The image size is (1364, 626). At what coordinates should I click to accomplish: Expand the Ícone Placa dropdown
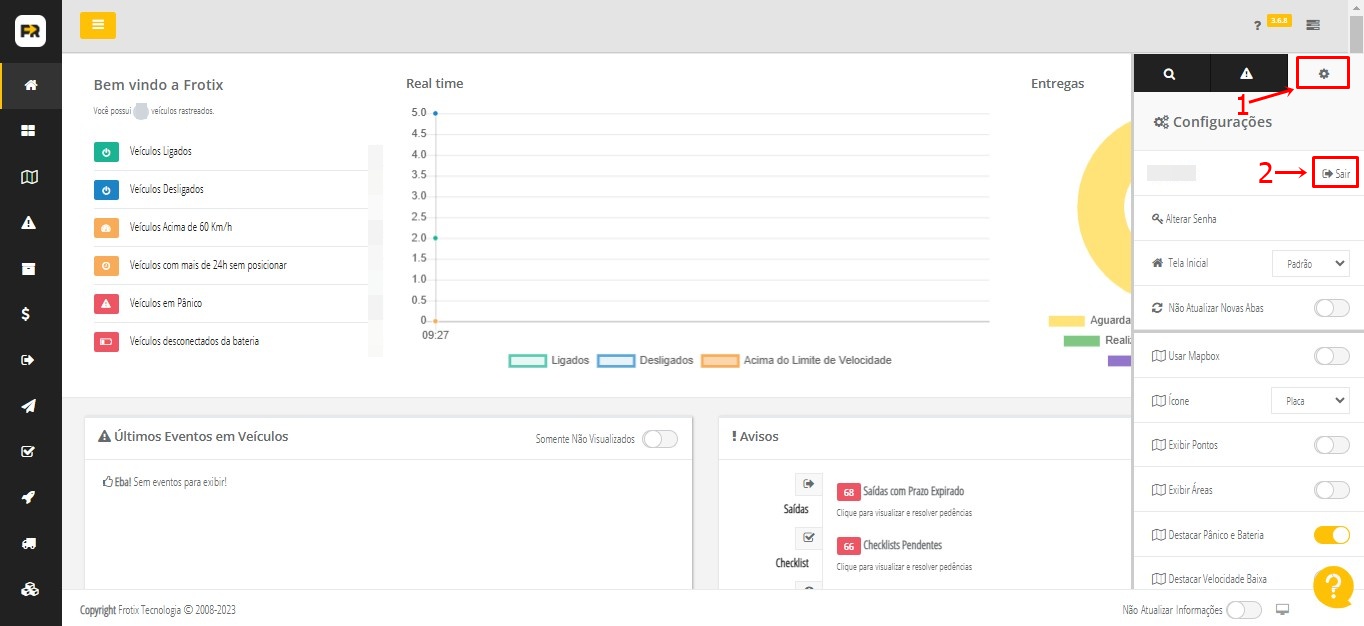[1310, 401]
